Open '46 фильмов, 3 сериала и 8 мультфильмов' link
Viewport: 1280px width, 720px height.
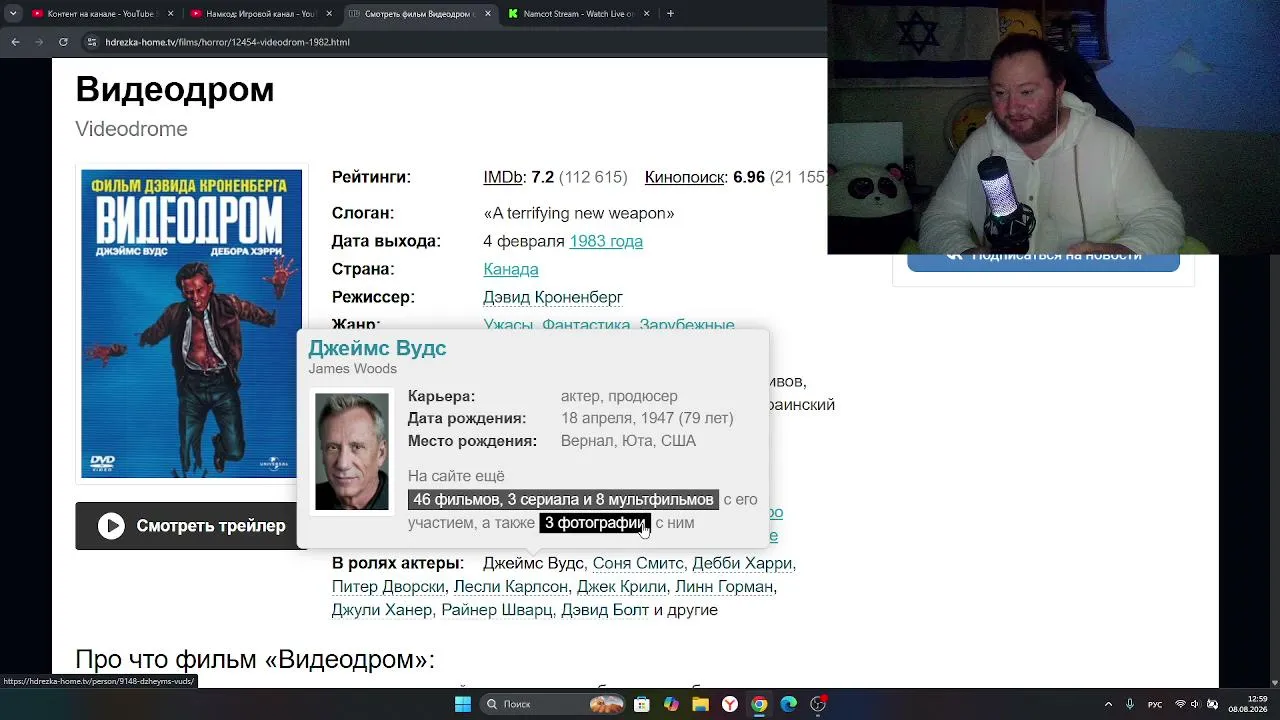click(563, 499)
